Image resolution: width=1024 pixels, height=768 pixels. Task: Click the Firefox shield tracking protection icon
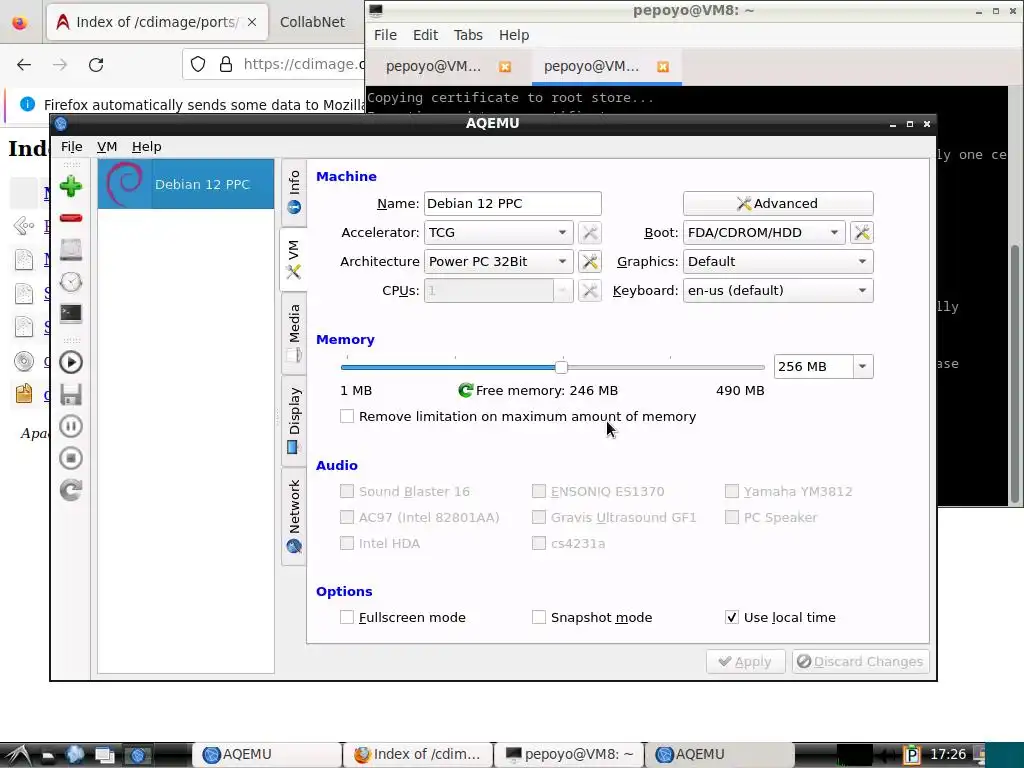pos(198,64)
